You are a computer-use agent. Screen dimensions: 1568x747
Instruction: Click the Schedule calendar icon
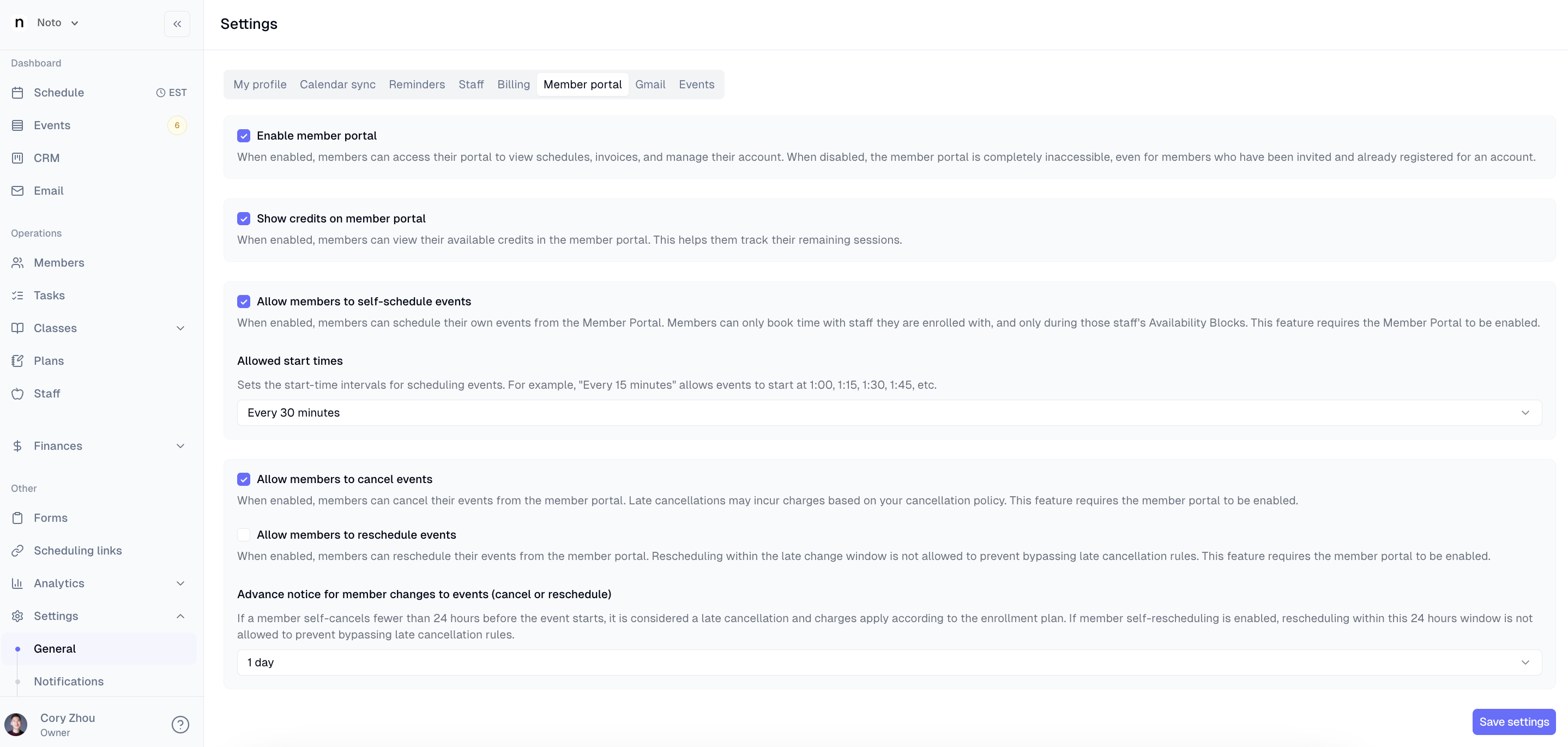click(x=17, y=93)
